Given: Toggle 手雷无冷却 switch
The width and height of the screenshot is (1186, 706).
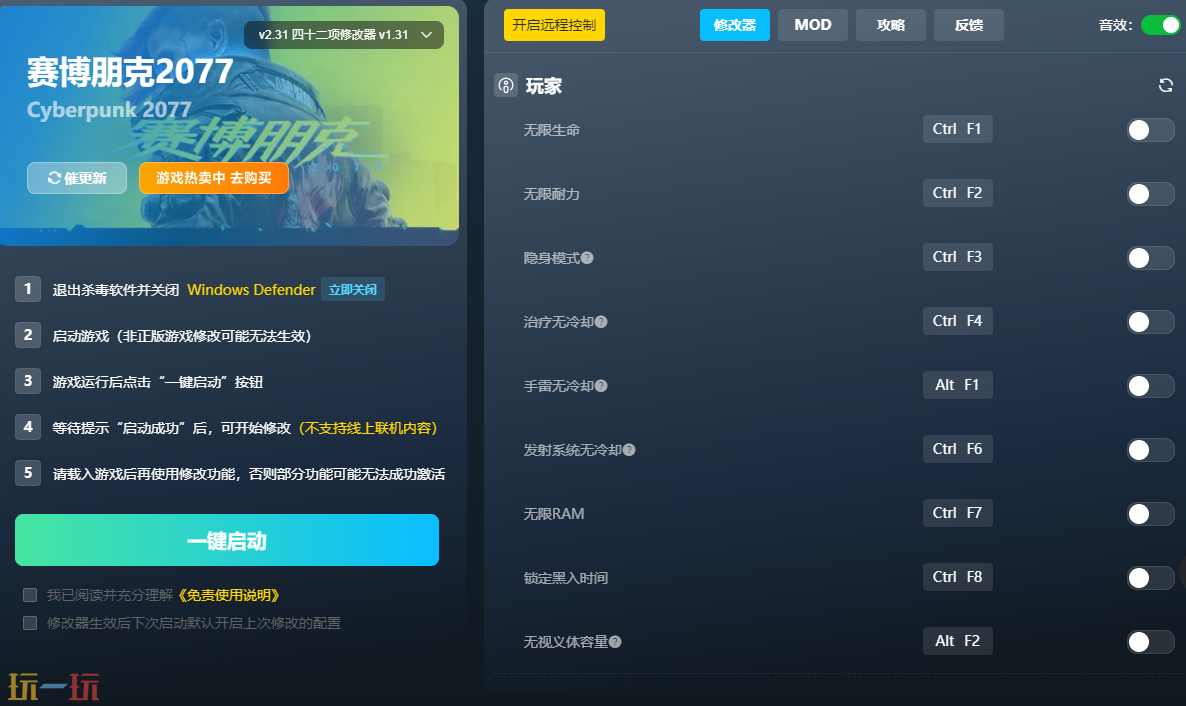Looking at the screenshot, I should point(1150,386).
